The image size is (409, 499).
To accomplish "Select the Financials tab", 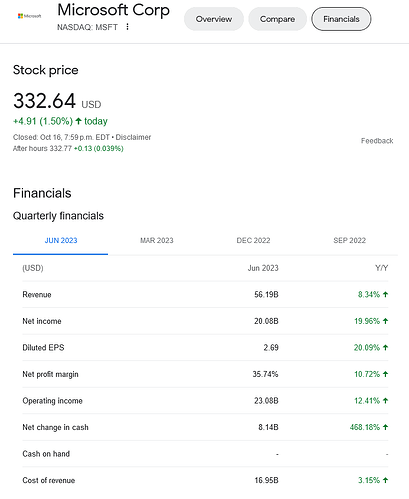I will (x=341, y=19).
